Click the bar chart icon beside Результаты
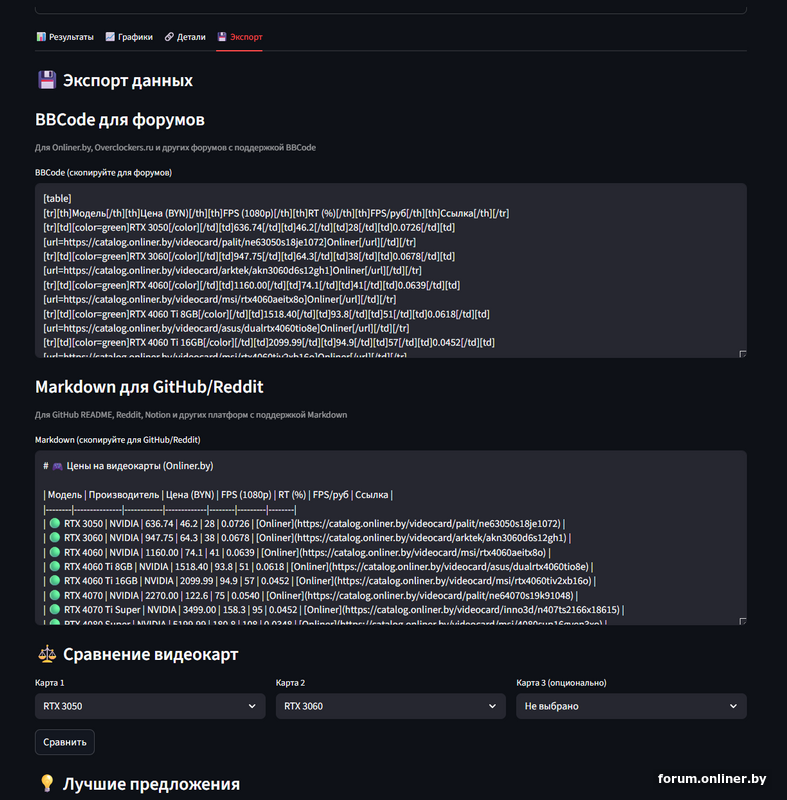 (41, 37)
